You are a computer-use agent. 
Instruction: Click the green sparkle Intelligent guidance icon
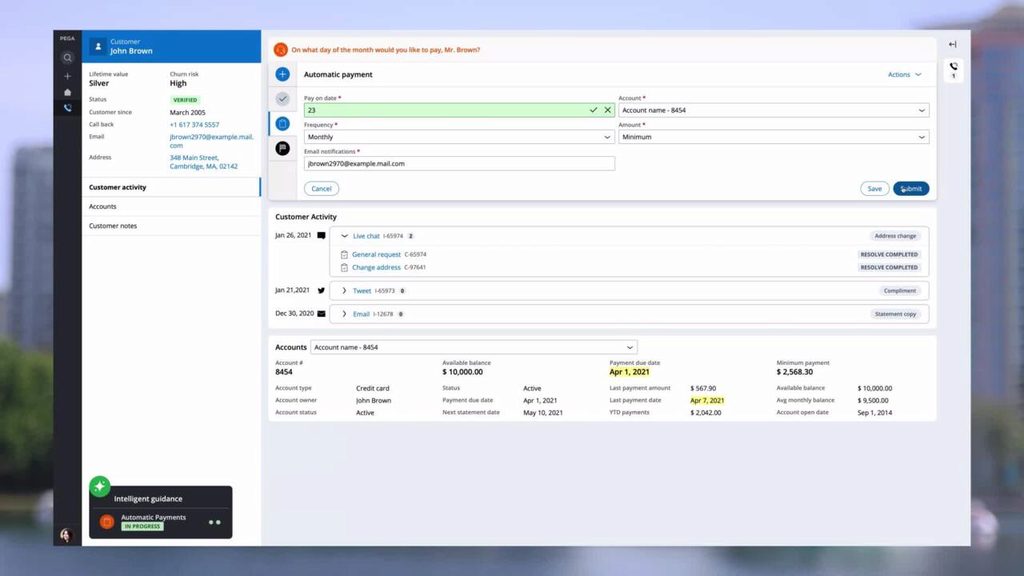point(99,486)
